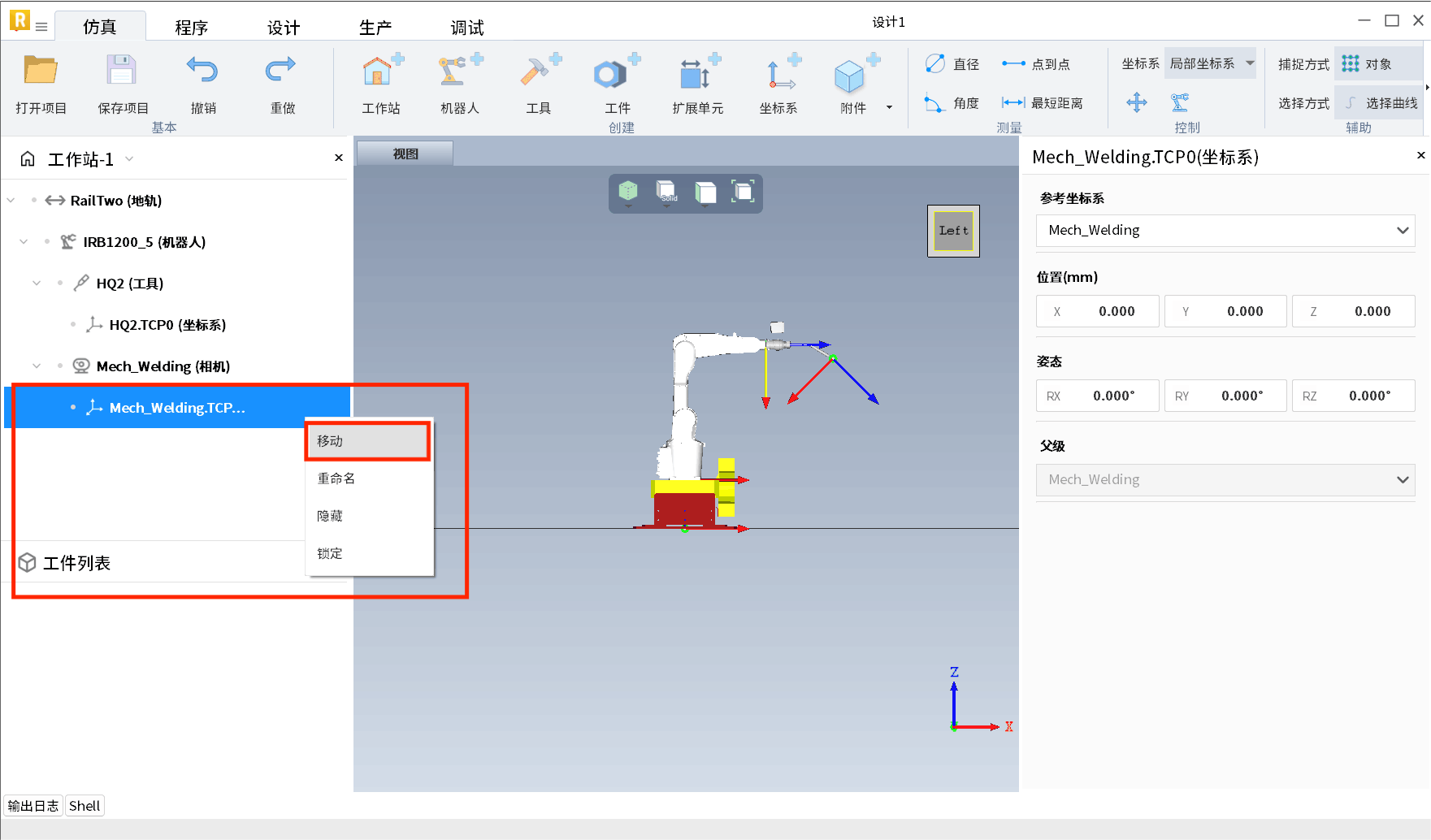The height and width of the screenshot is (840, 1431).
Task: Open the local coordinate system dropdown
Action: click(x=1209, y=64)
